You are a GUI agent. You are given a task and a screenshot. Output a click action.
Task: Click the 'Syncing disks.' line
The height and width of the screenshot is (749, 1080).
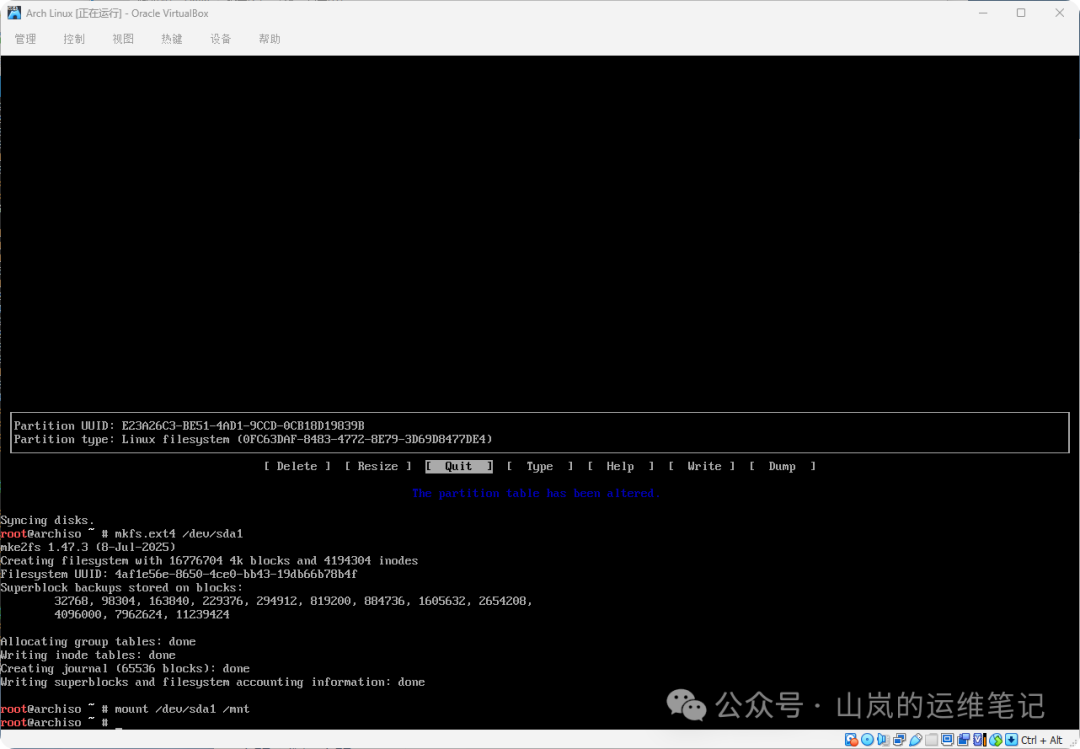pyautogui.click(x=48, y=520)
